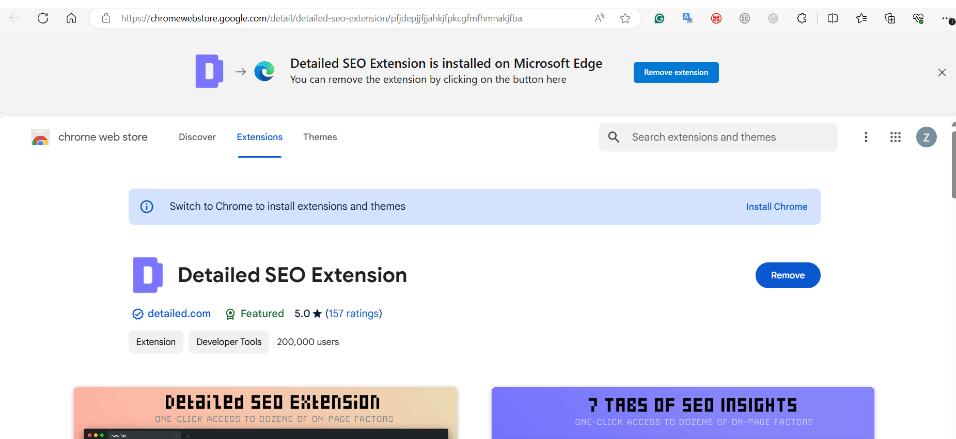The height and width of the screenshot is (439, 956).
Task: Click the info icon in Switch to Chrome notice
Action: (x=147, y=207)
